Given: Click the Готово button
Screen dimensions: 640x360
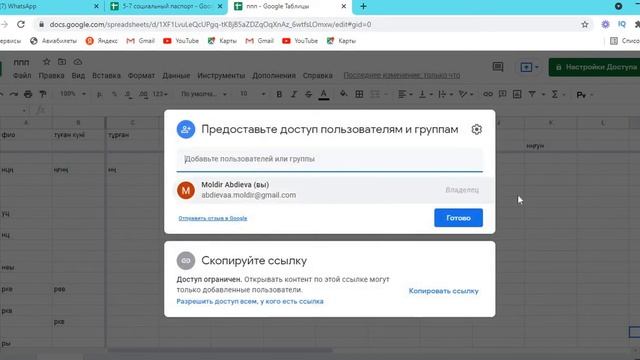Looking at the screenshot, I should click(458, 218).
